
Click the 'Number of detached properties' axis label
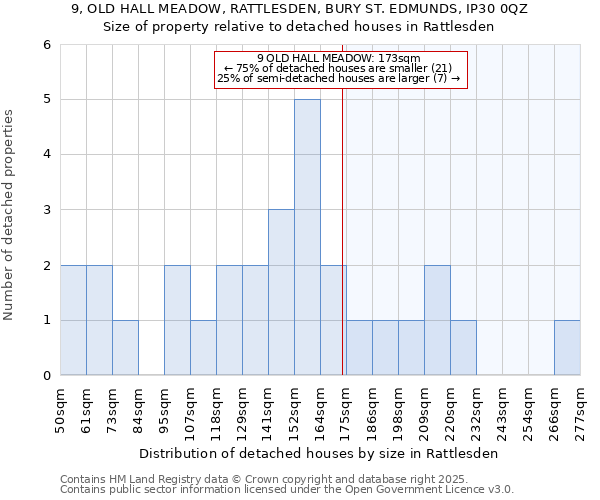tap(10, 215)
